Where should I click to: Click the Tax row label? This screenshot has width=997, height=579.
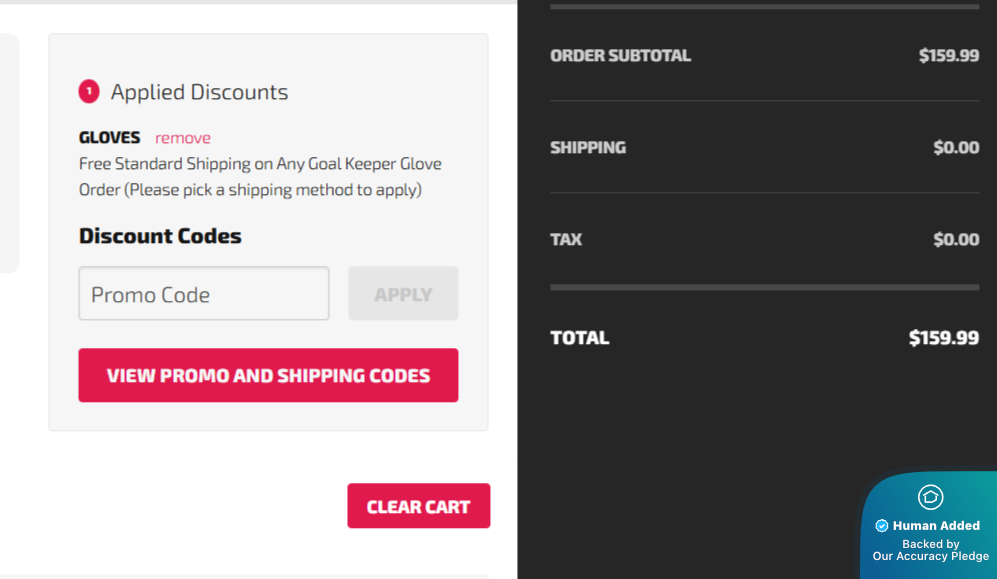[566, 240]
